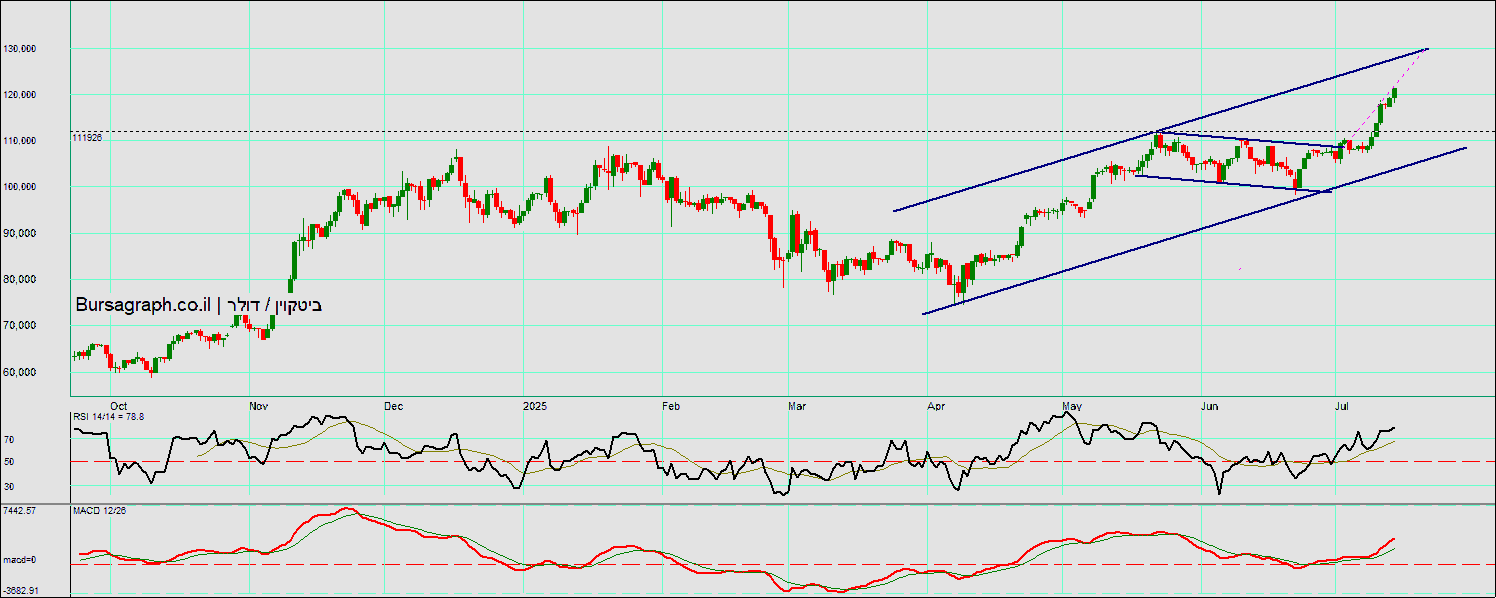Select the RSI 14/14 = 78.8 indicator label
The width and height of the screenshot is (1496, 598).
point(108,416)
